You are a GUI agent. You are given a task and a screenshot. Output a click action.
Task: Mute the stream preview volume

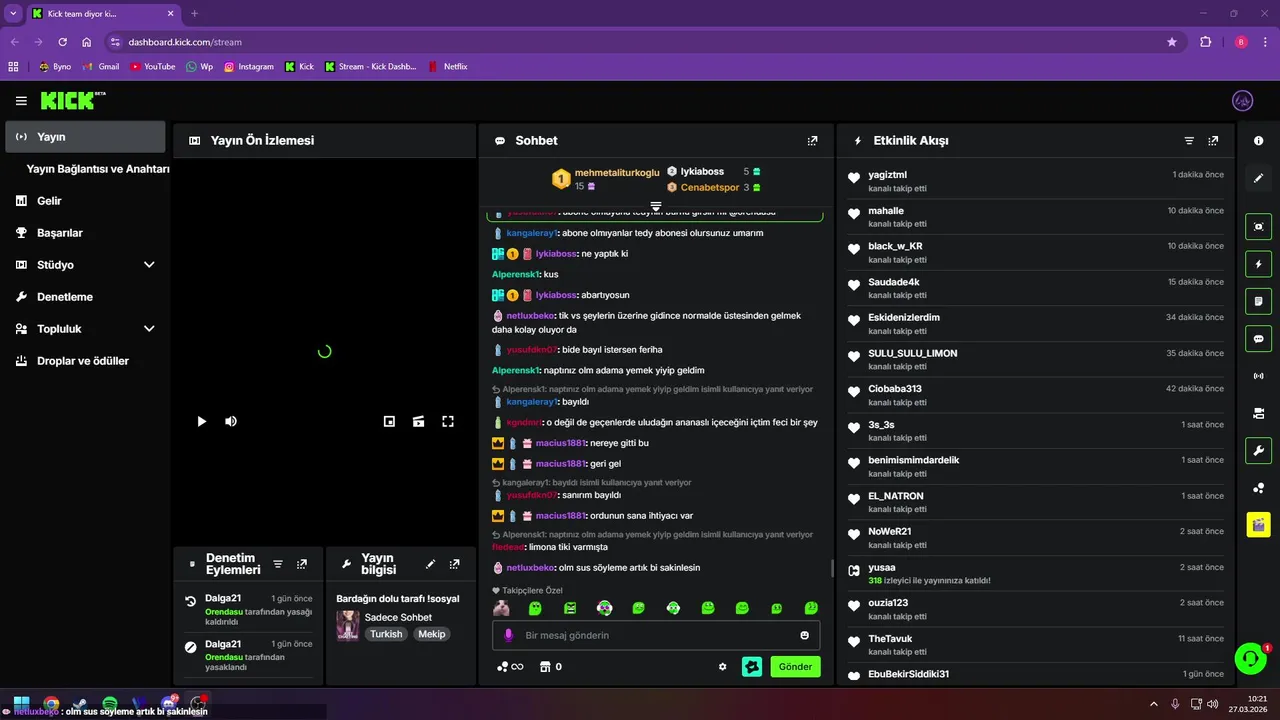tap(231, 422)
